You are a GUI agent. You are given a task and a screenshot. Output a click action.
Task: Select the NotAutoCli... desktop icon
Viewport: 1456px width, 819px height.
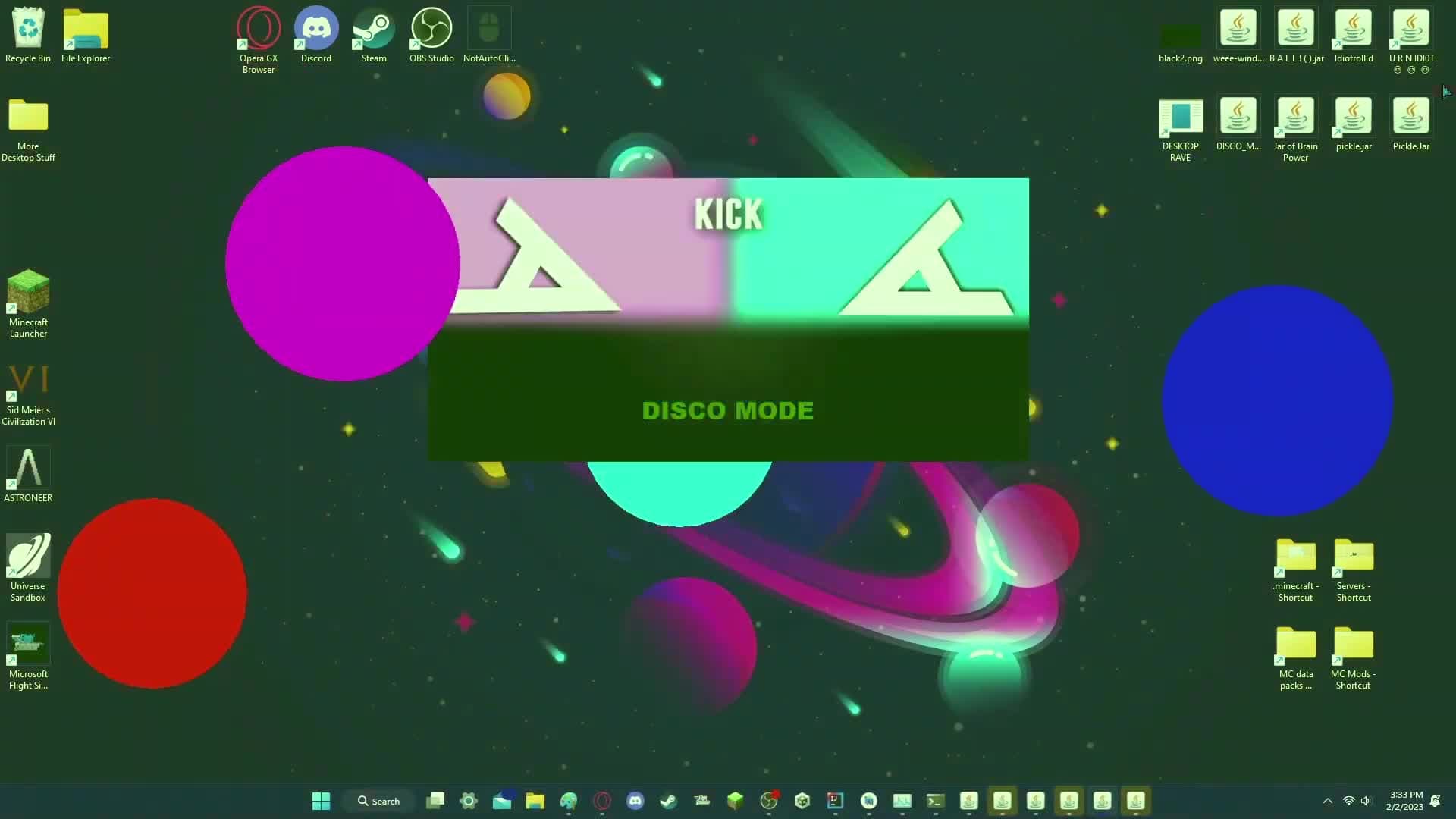(489, 36)
